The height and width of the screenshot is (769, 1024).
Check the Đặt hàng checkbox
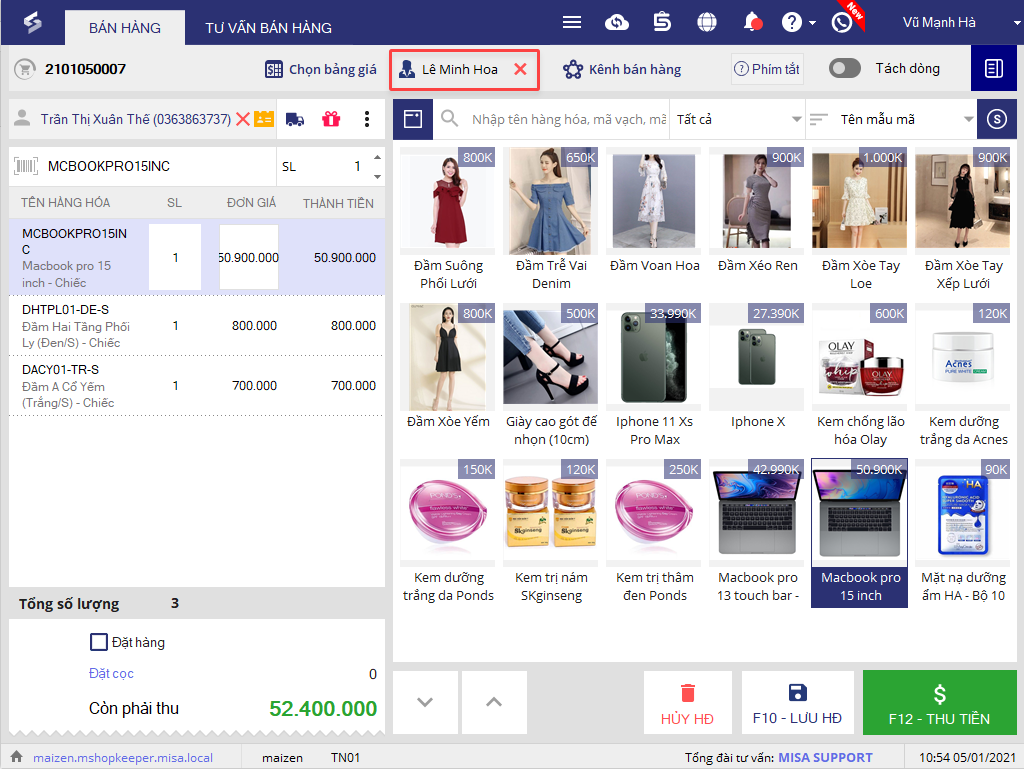tap(99, 642)
